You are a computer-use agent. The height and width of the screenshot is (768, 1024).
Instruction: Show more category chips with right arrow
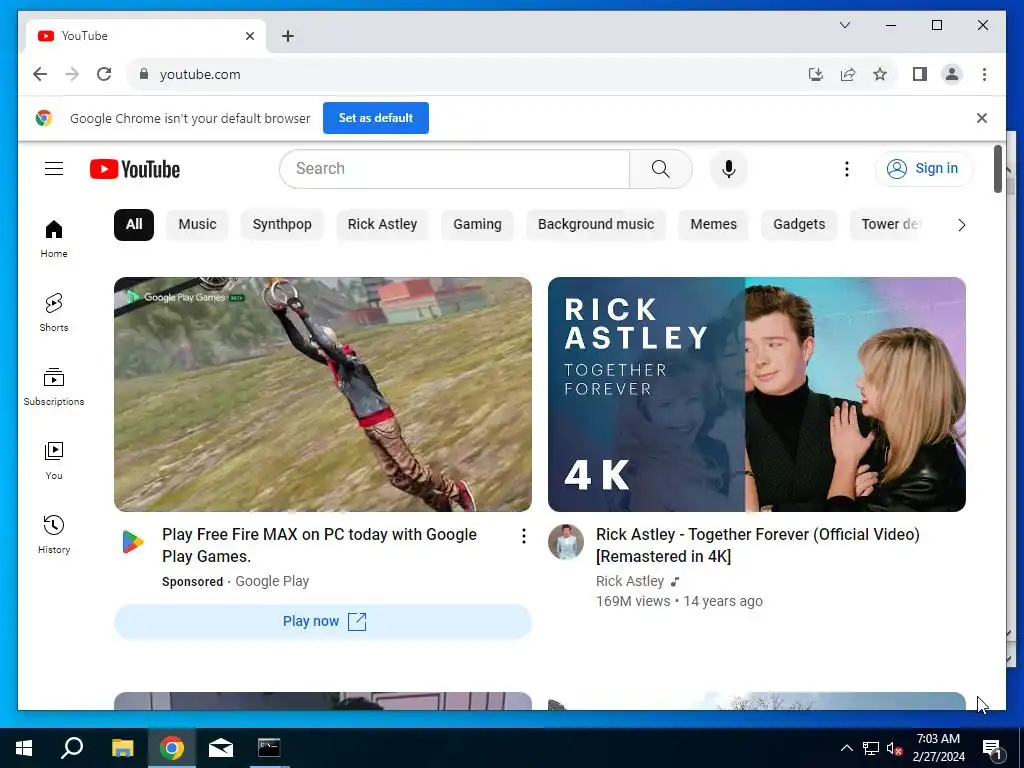point(961,225)
